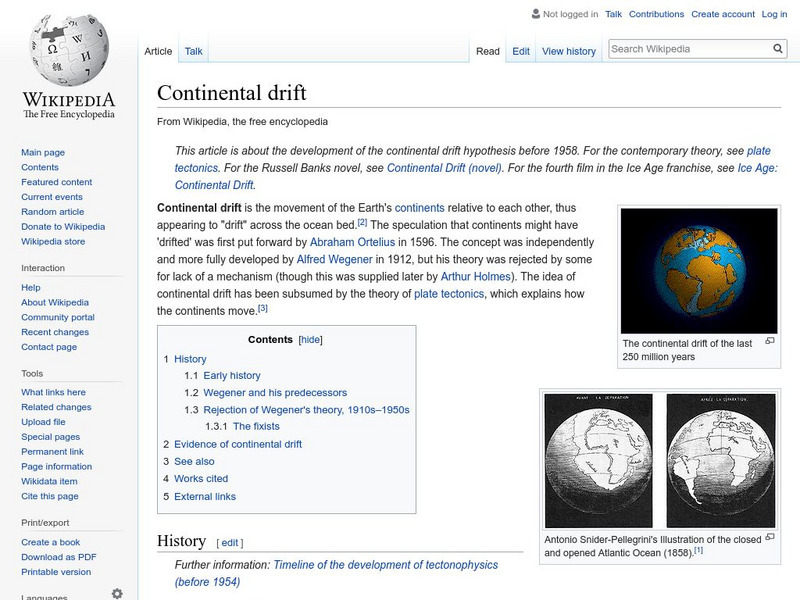Select the Read tab
This screenshot has height=600, width=800.
coord(488,51)
